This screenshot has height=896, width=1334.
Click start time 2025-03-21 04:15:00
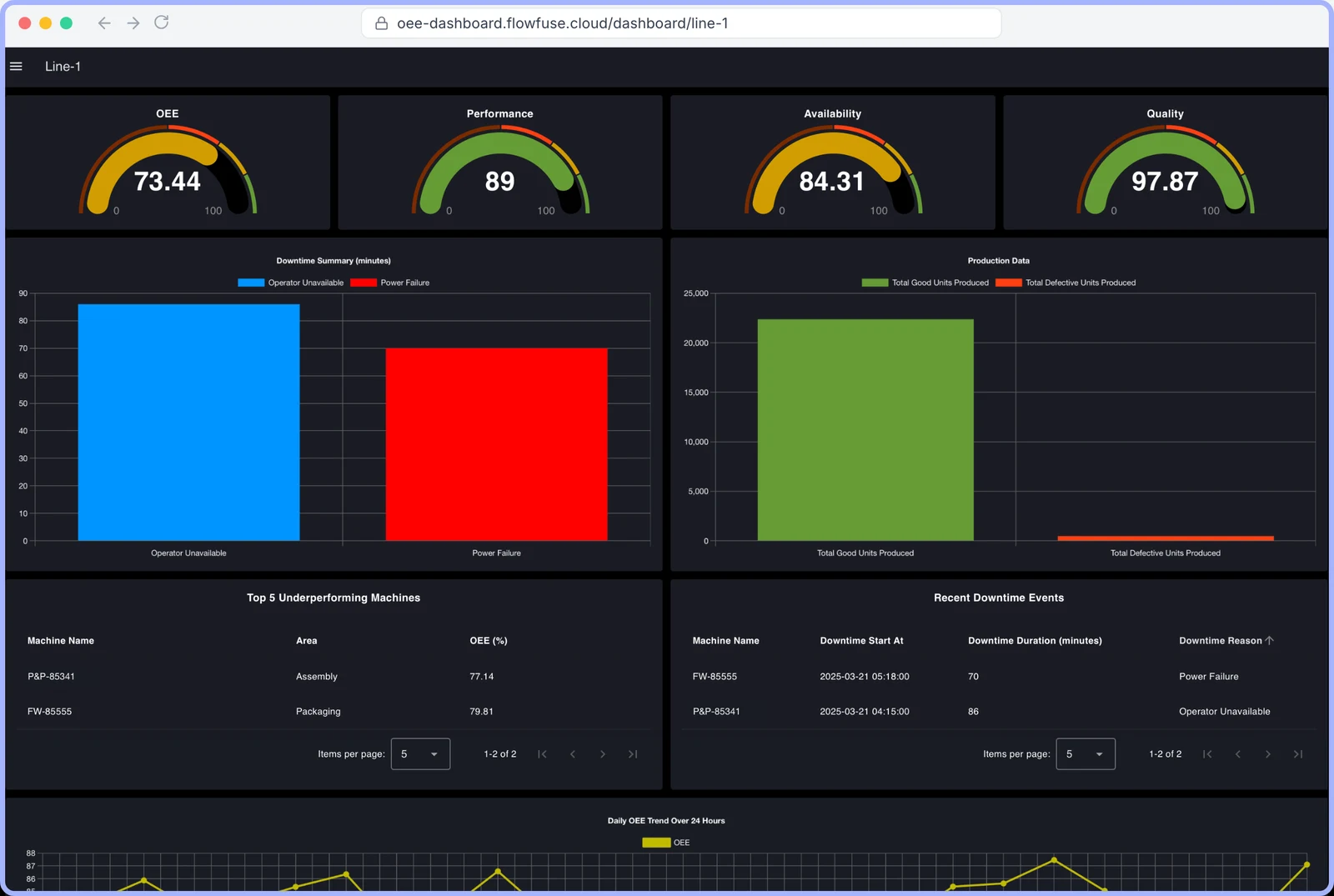pos(865,712)
